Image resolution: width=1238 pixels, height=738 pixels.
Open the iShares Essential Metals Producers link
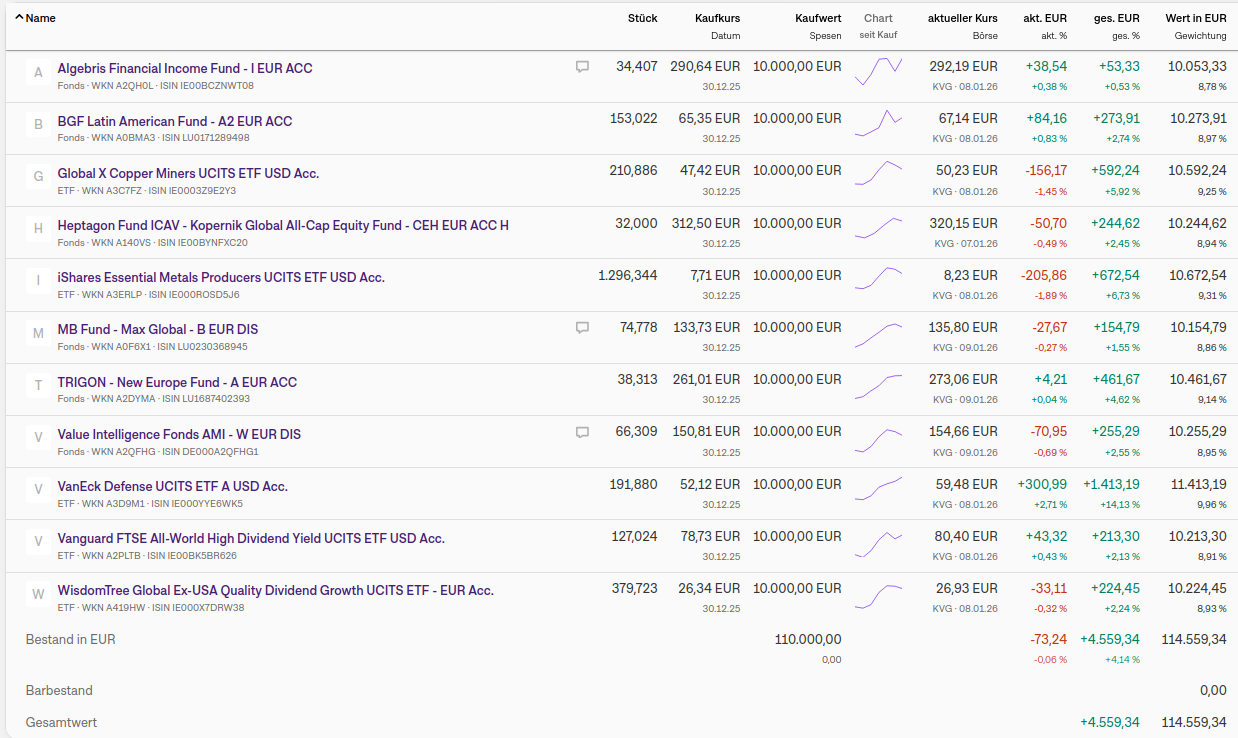221,277
